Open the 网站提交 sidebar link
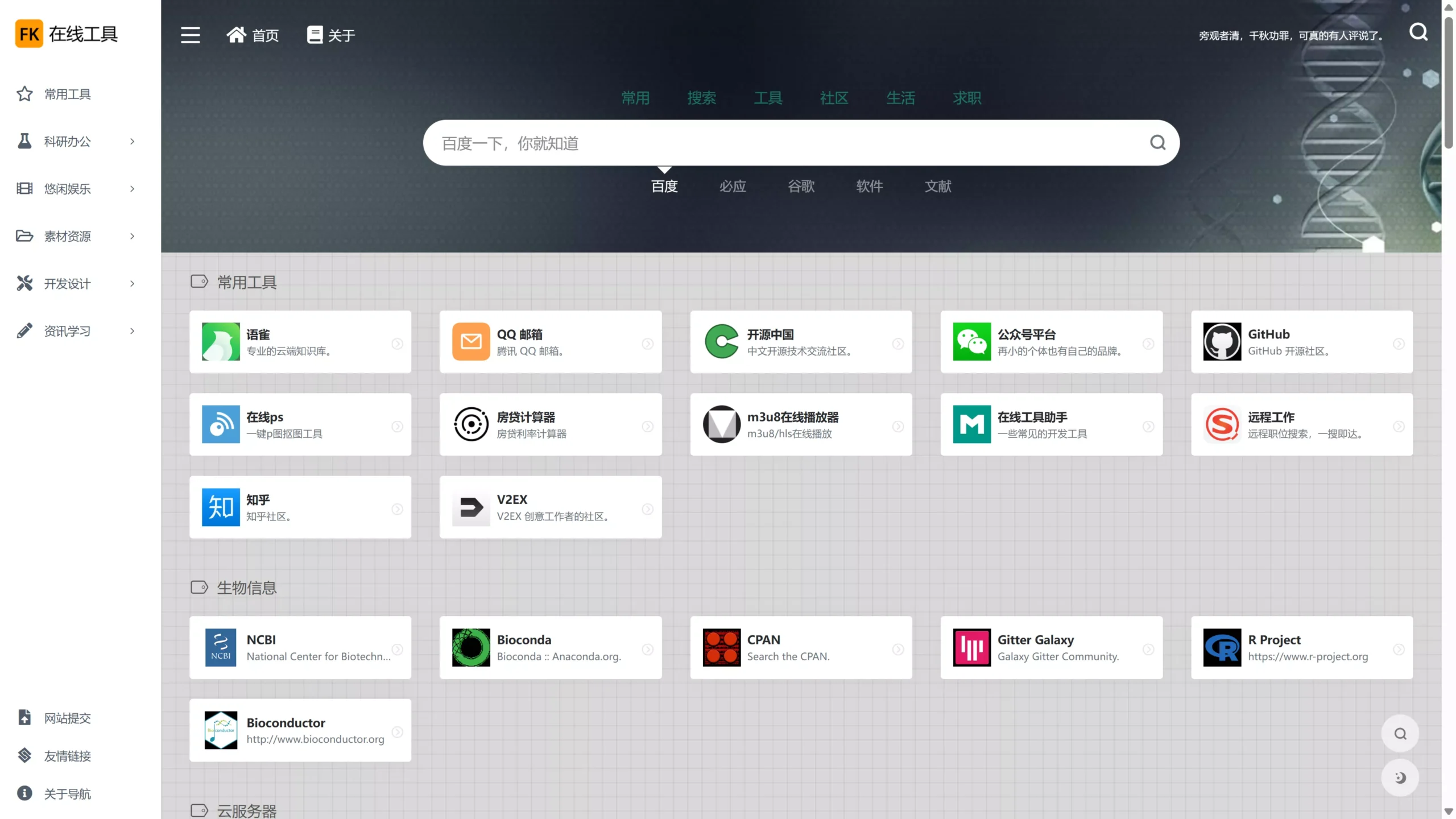1456x819 pixels. point(67,718)
